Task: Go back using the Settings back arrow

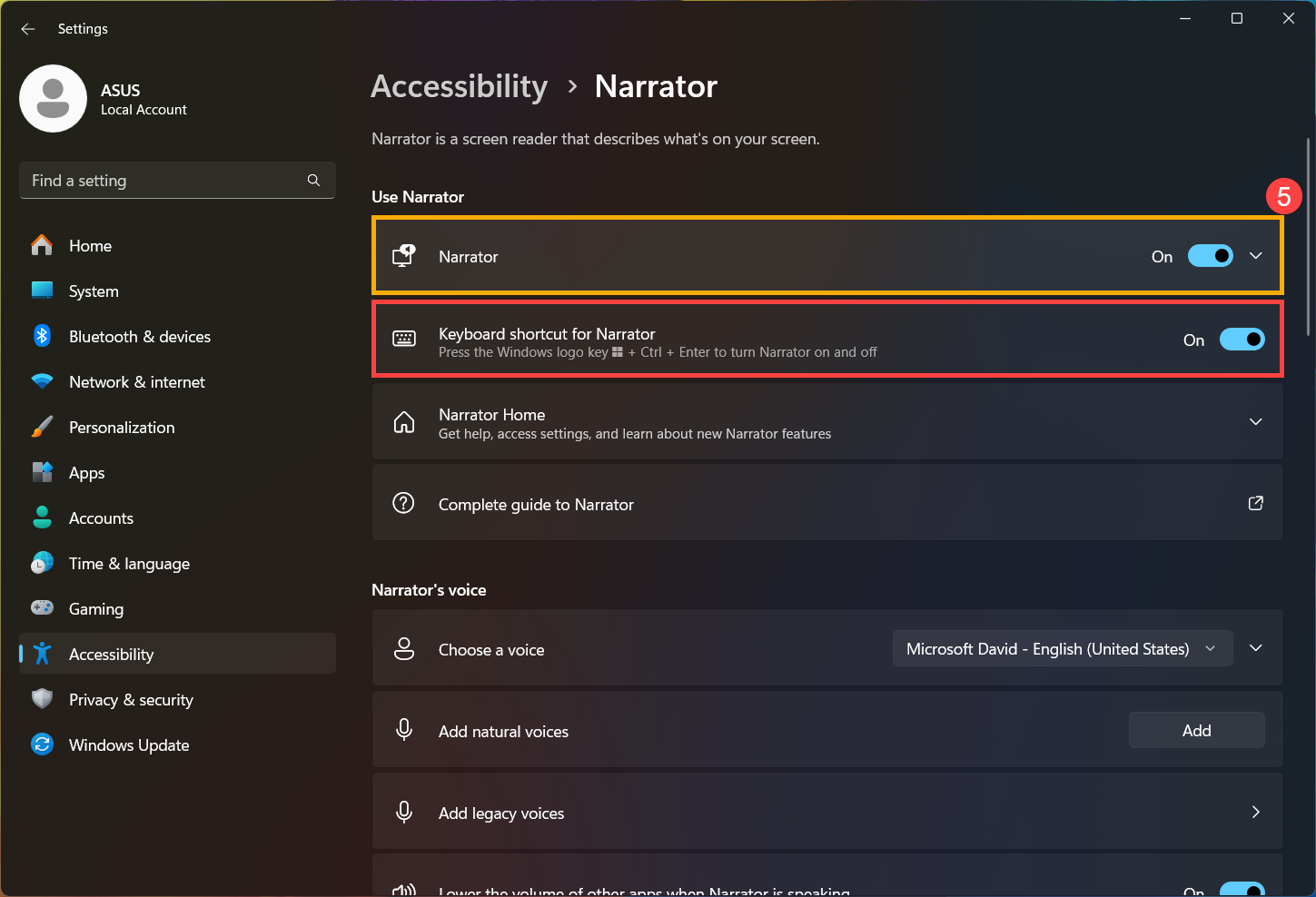Action: click(28, 29)
